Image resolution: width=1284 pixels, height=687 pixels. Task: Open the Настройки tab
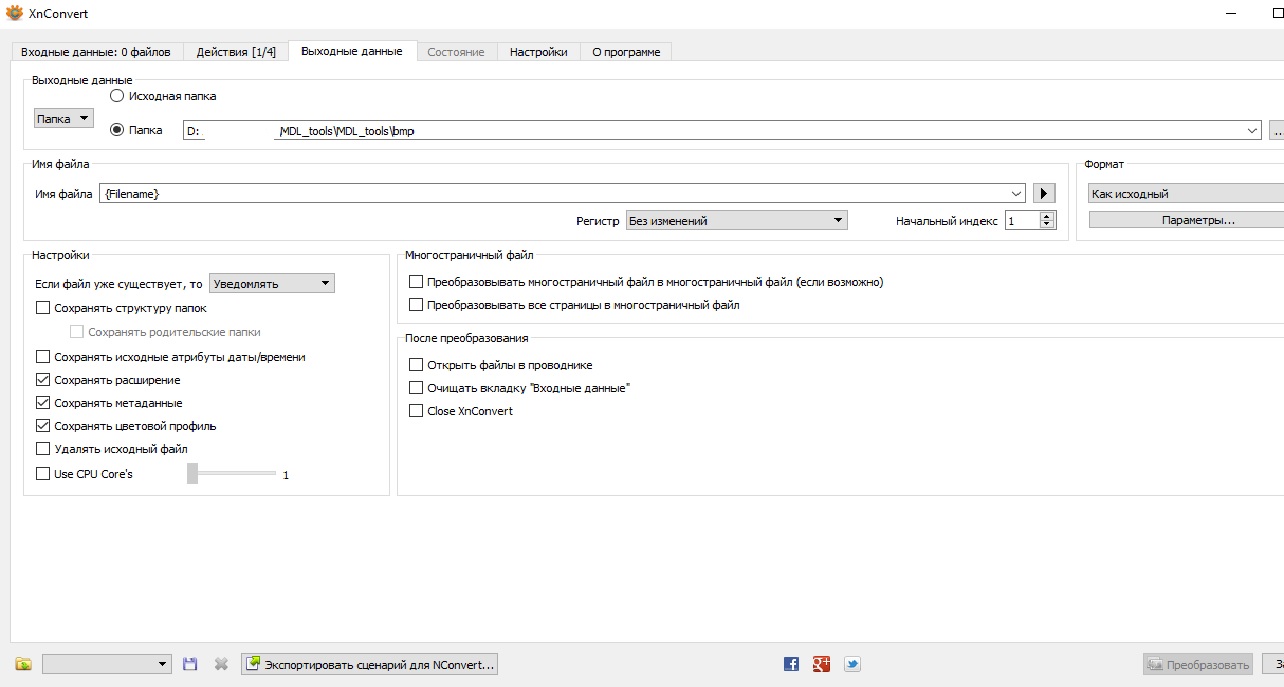pyautogui.click(x=539, y=52)
